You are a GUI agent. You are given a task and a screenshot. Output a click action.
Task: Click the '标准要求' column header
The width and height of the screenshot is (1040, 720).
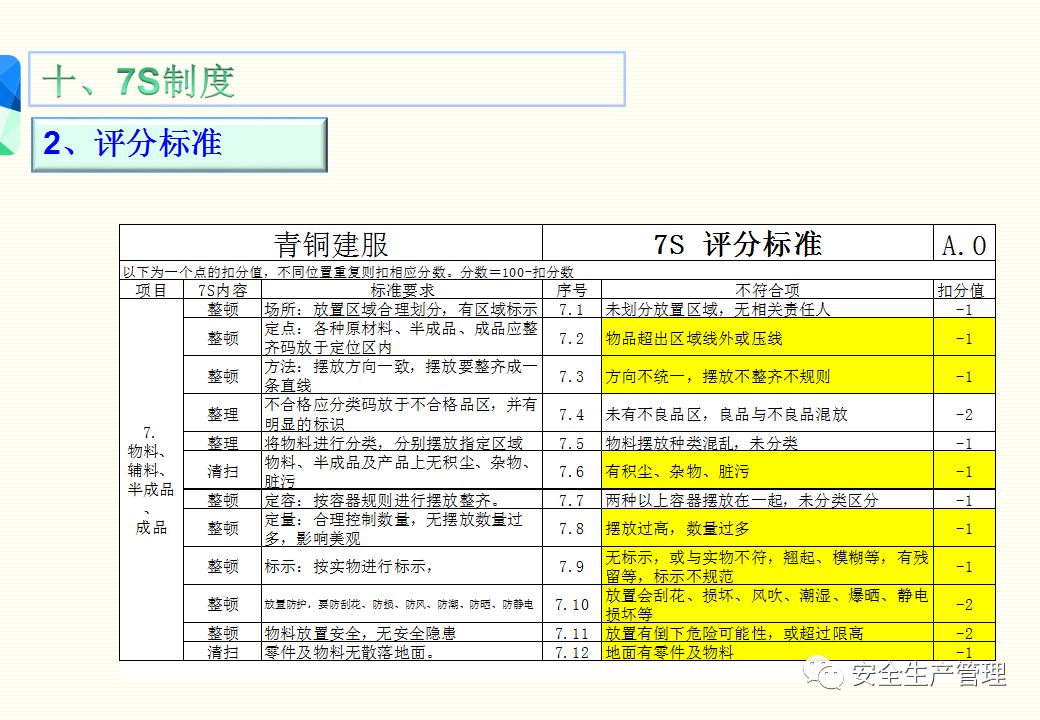[402, 290]
